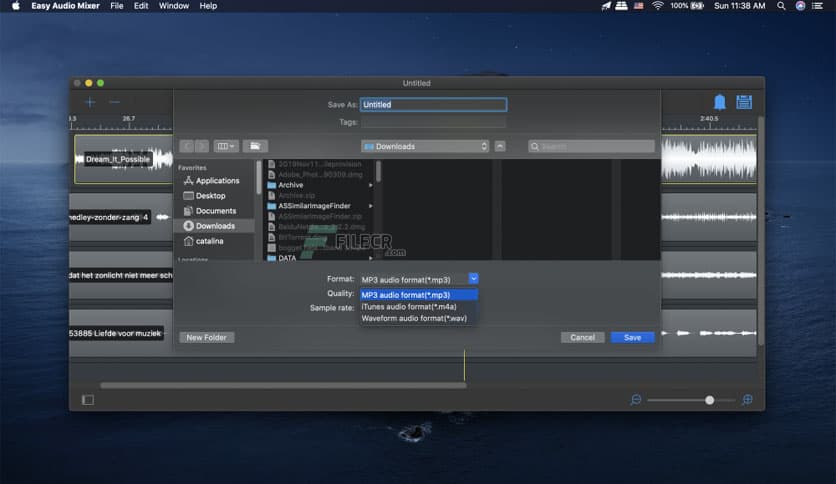The height and width of the screenshot is (484, 836).
Task: Click the Siri icon in menu bar
Action: tap(800, 6)
